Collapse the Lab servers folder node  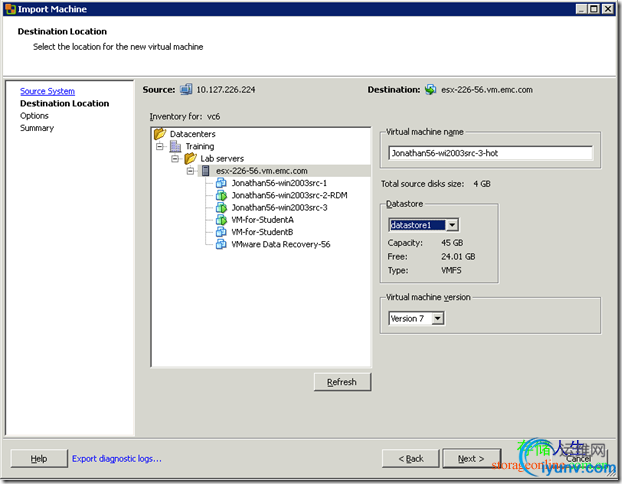175,159
